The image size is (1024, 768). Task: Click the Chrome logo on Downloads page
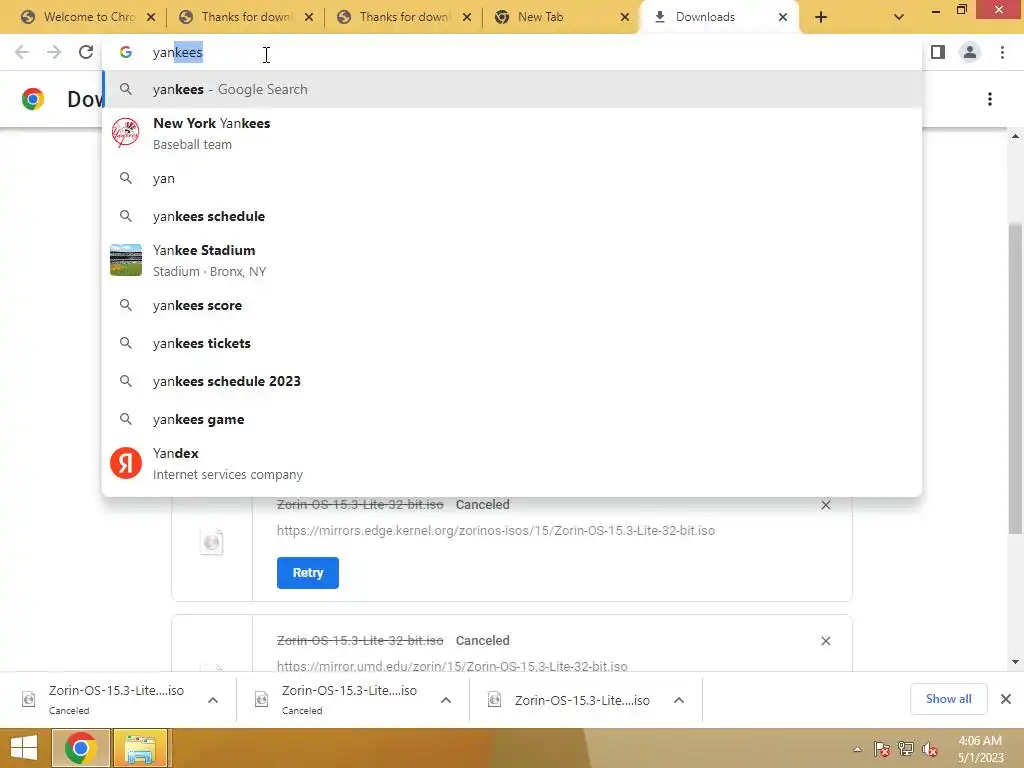pos(33,99)
